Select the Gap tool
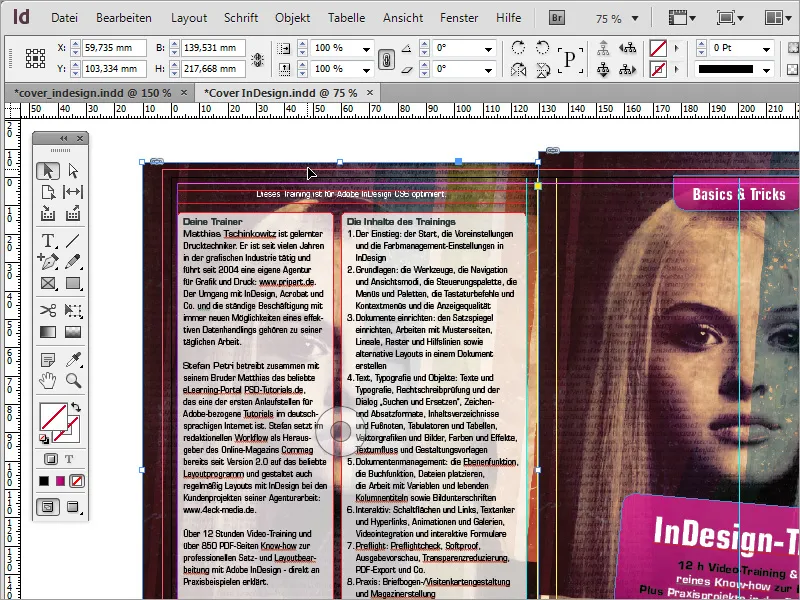The width and height of the screenshot is (800, 600). pos(73,192)
